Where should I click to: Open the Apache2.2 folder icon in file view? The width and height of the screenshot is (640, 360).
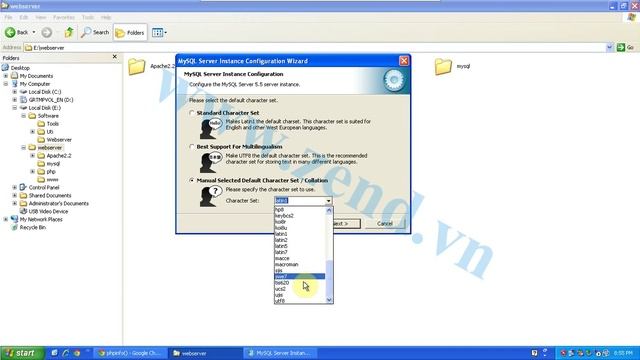tap(136, 67)
